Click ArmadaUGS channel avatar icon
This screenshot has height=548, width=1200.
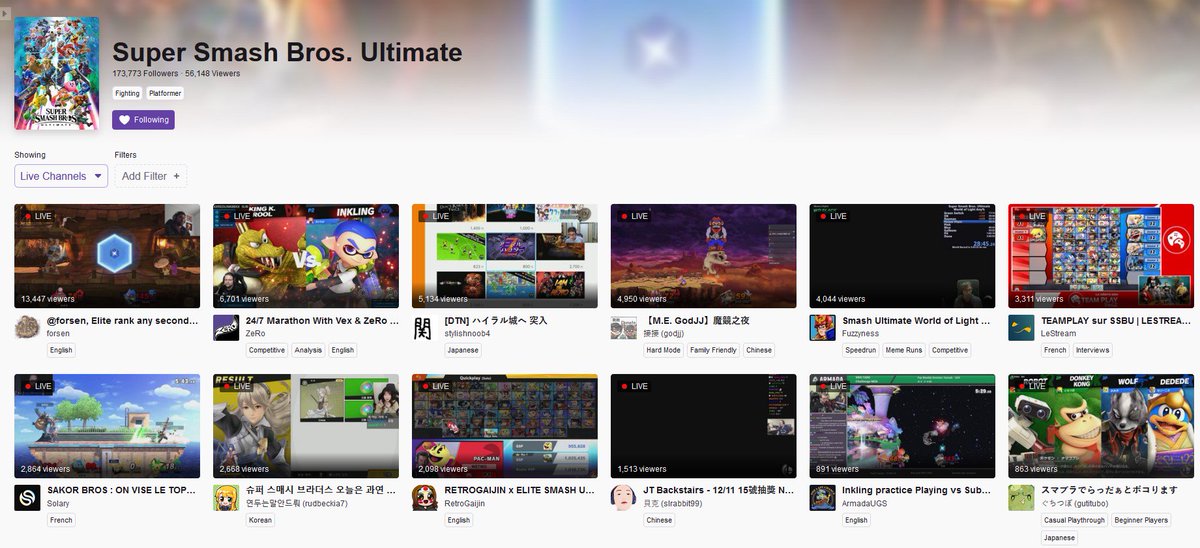pos(822,498)
